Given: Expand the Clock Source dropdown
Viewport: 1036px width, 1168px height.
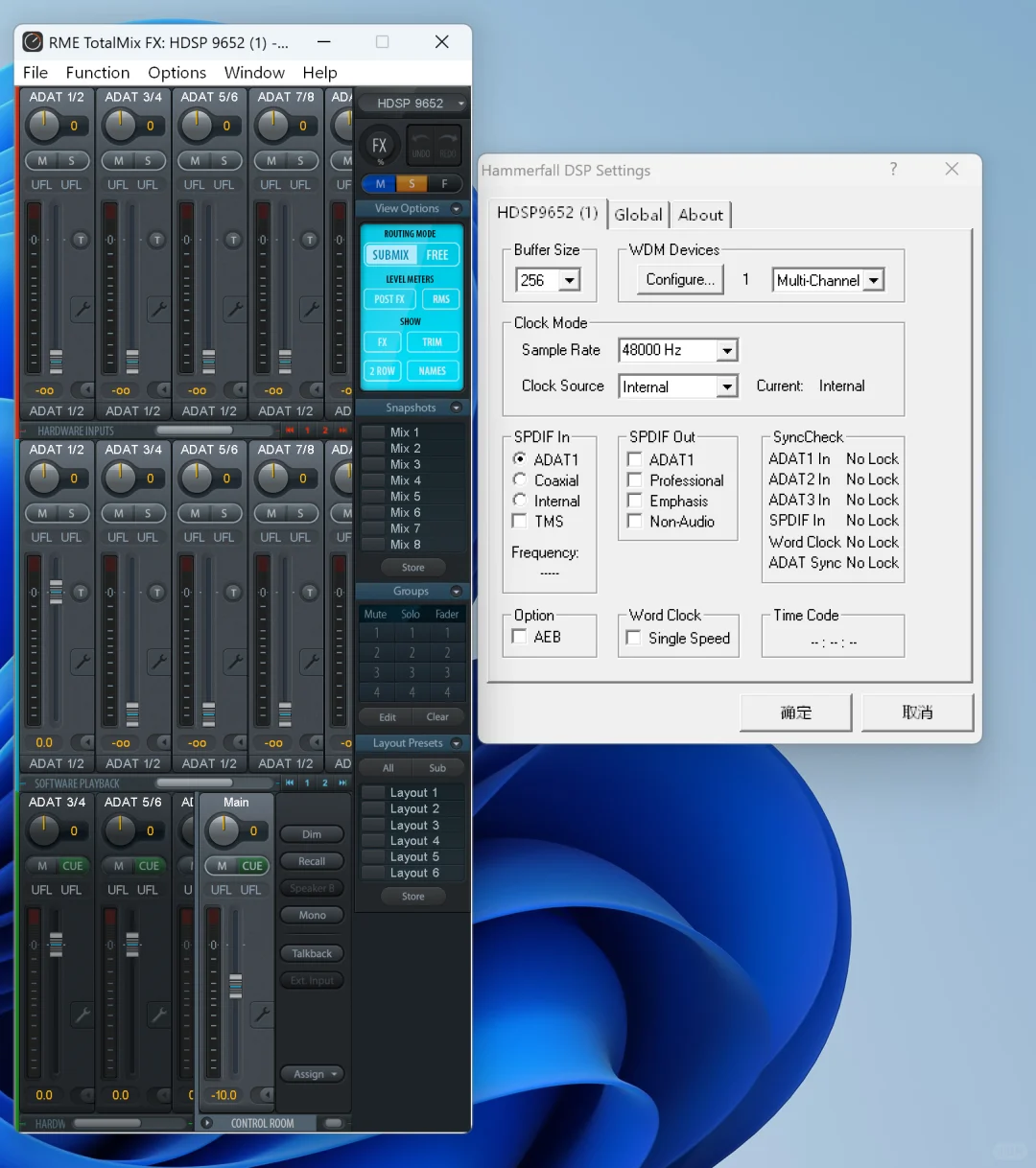Looking at the screenshot, I should click(x=727, y=386).
